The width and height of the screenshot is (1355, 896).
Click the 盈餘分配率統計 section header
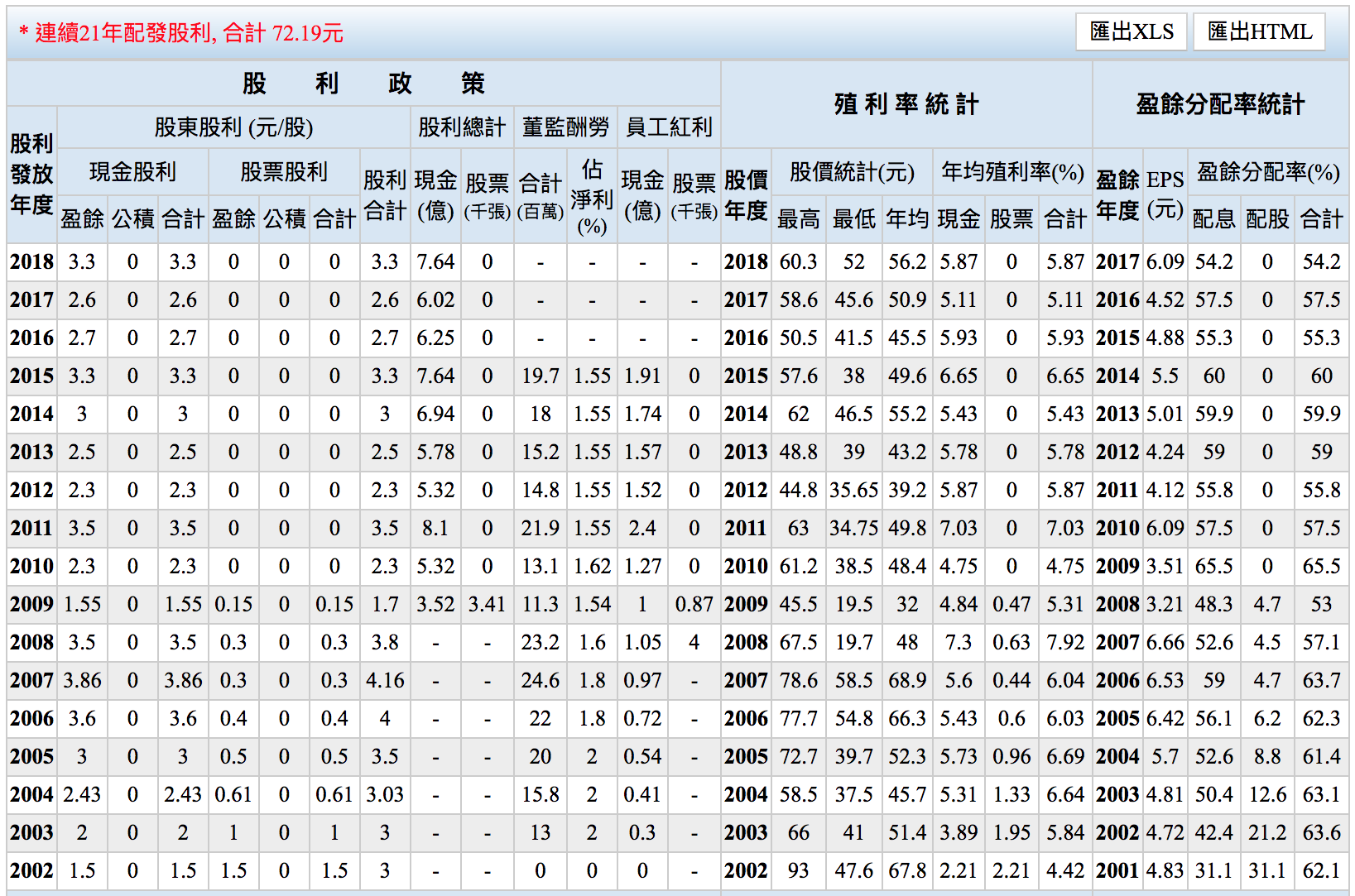(1219, 104)
